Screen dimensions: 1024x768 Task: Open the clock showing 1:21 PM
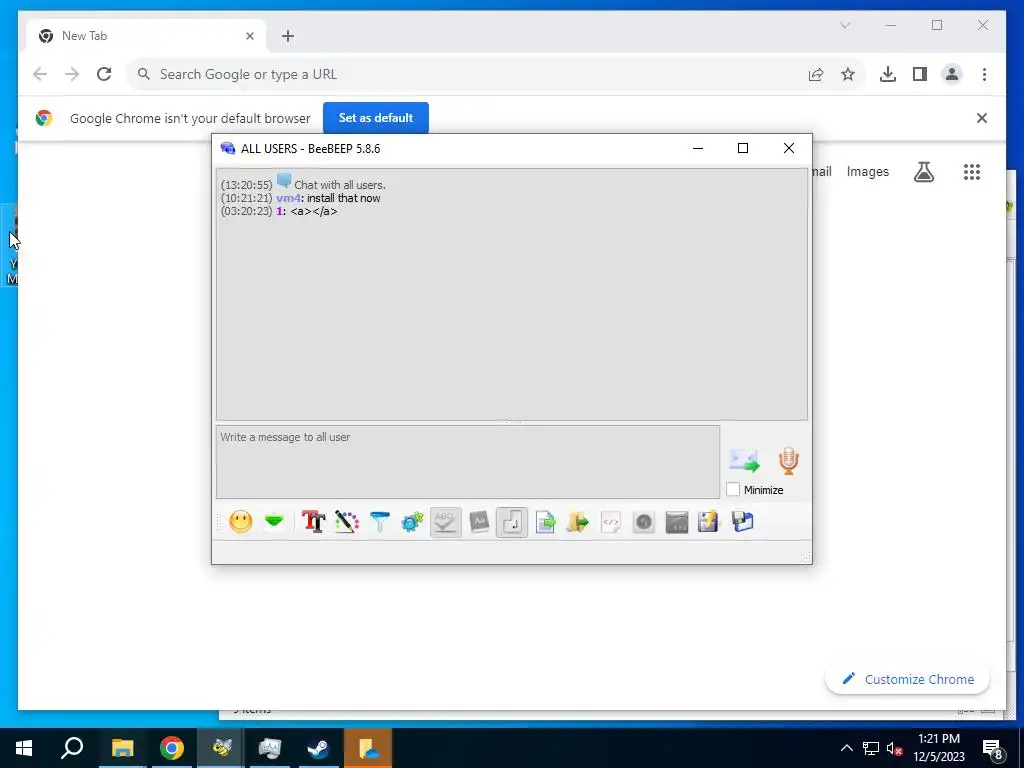coord(939,748)
